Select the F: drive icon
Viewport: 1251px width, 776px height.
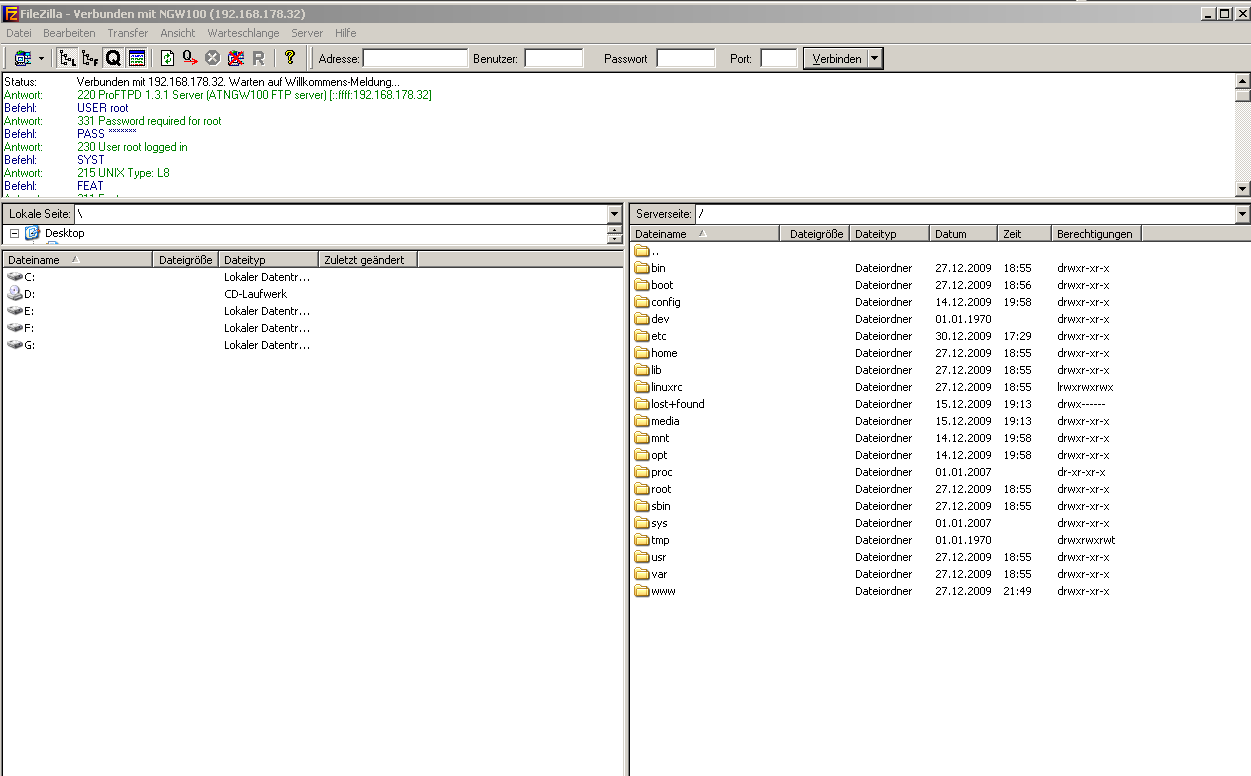pyautogui.click(x=15, y=328)
